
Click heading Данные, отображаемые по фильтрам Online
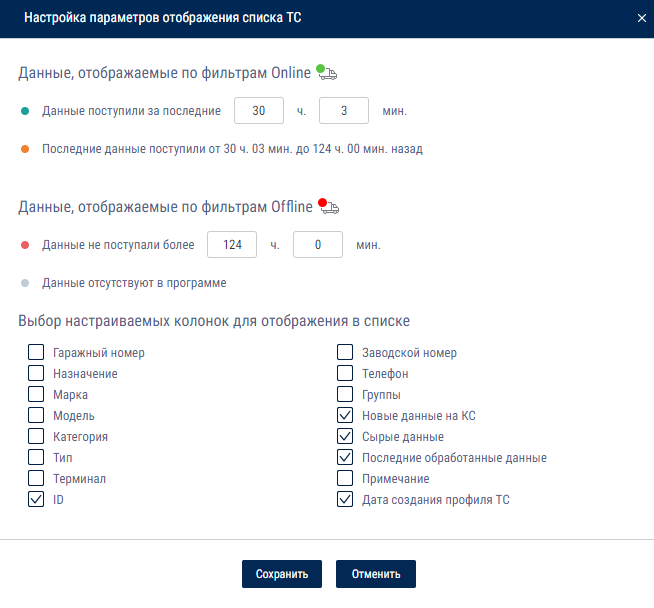pos(165,73)
